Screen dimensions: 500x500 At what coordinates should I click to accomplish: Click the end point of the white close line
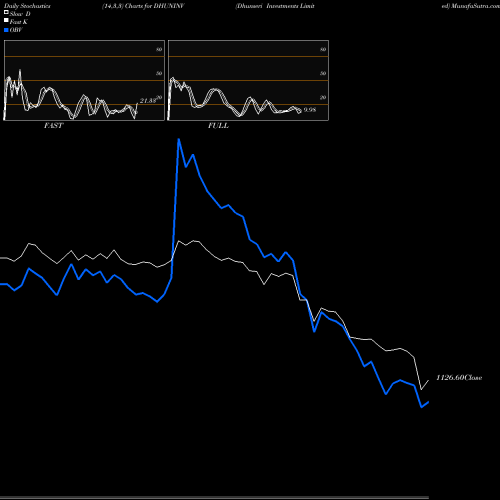point(428,380)
